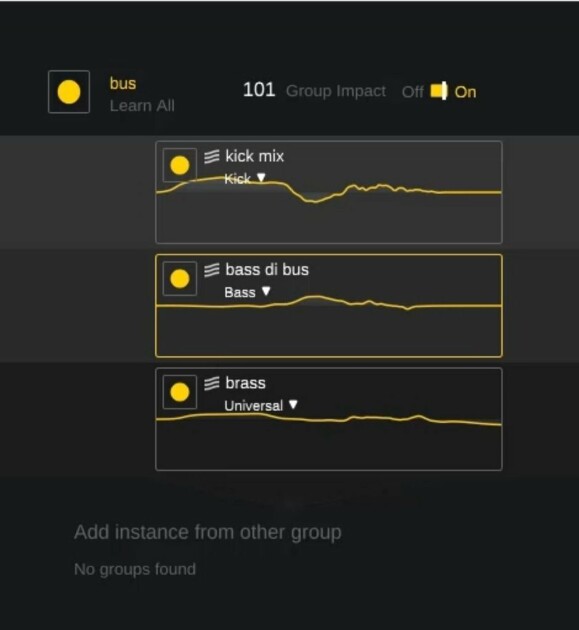579x630 pixels.
Task: Click Learn All under bus group
Action: 142,106
